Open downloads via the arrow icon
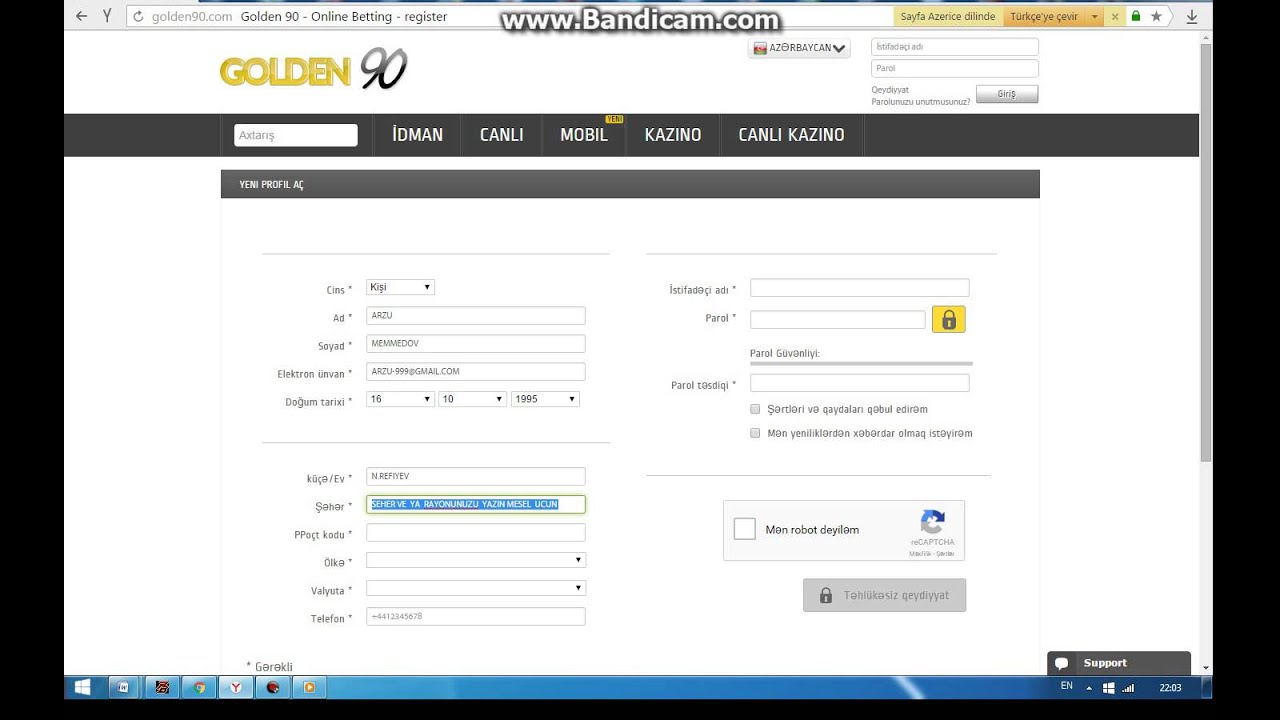Screen dimensions: 1280x720 tap(1192, 16)
